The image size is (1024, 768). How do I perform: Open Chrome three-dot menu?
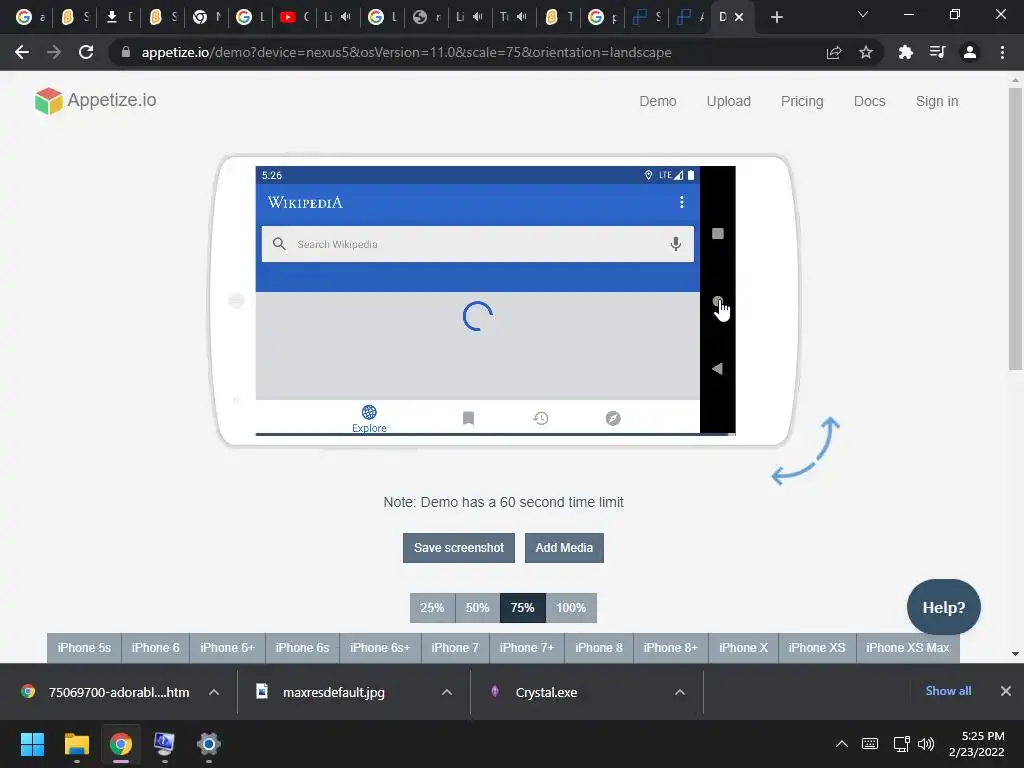[x=1002, y=52]
